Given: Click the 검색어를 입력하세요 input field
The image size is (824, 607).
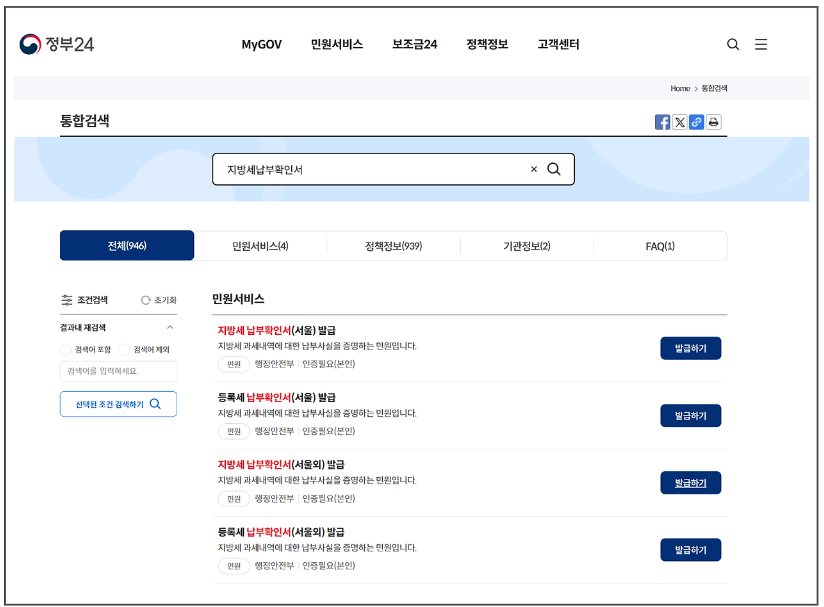Looking at the screenshot, I should [x=118, y=371].
